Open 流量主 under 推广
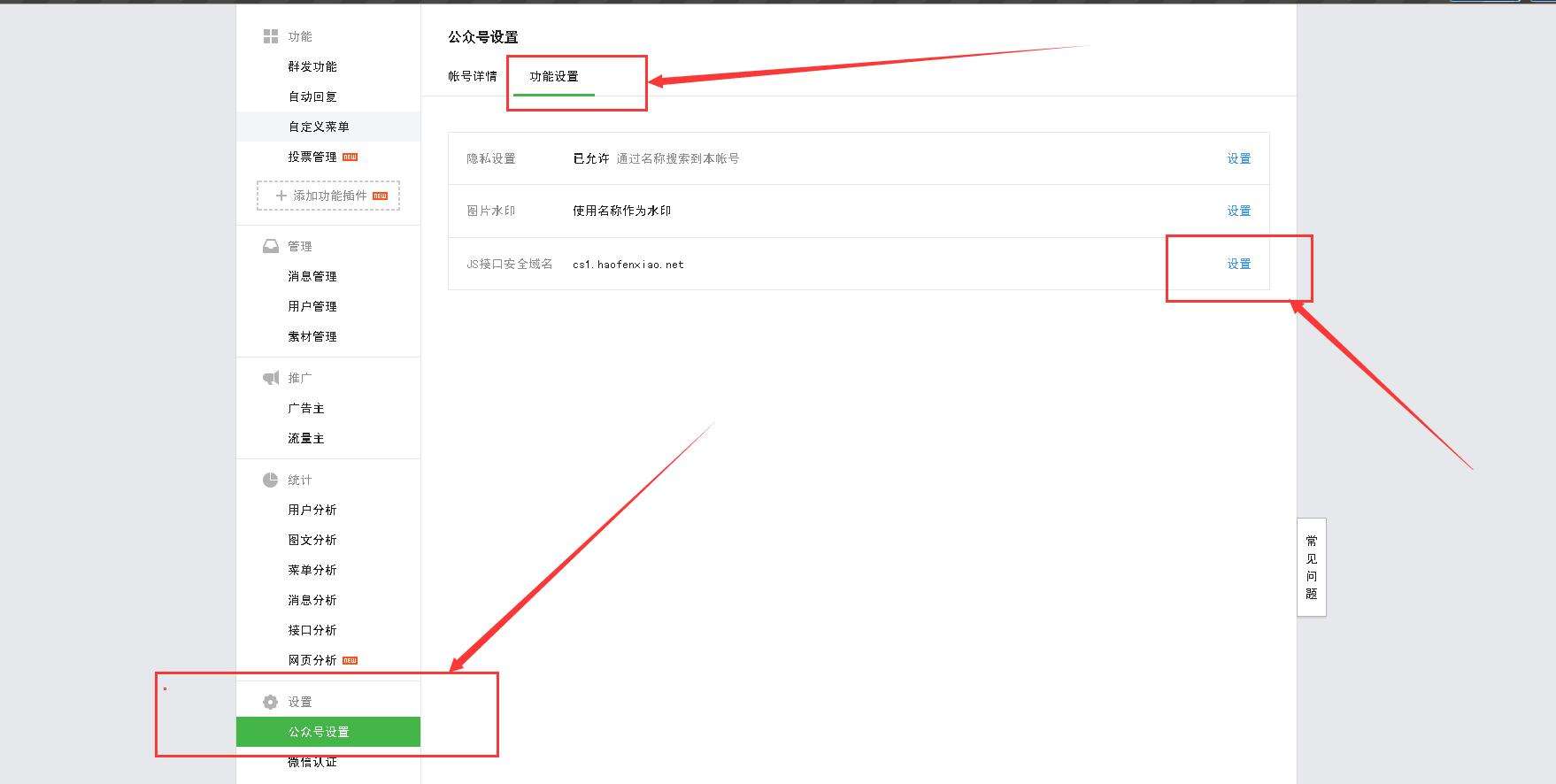Viewport: 1556px width, 784px height. (306, 438)
